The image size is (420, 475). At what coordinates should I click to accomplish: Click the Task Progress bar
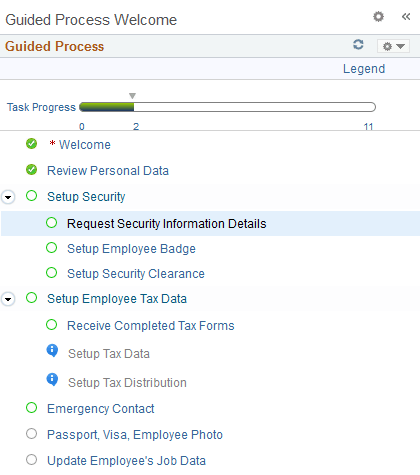(x=227, y=107)
